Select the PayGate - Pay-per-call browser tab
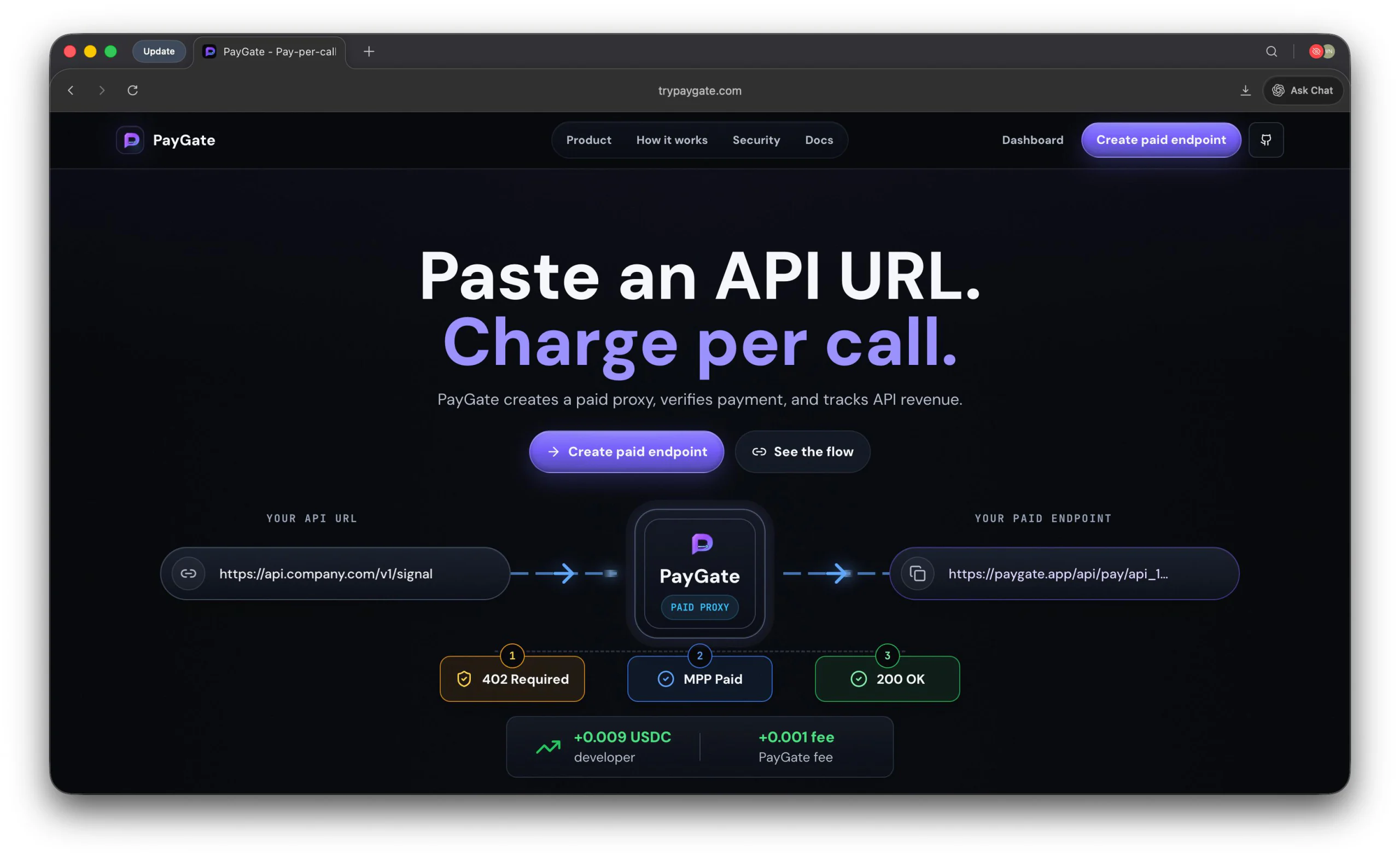The width and height of the screenshot is (1400, 860). (x=270, y=52)
